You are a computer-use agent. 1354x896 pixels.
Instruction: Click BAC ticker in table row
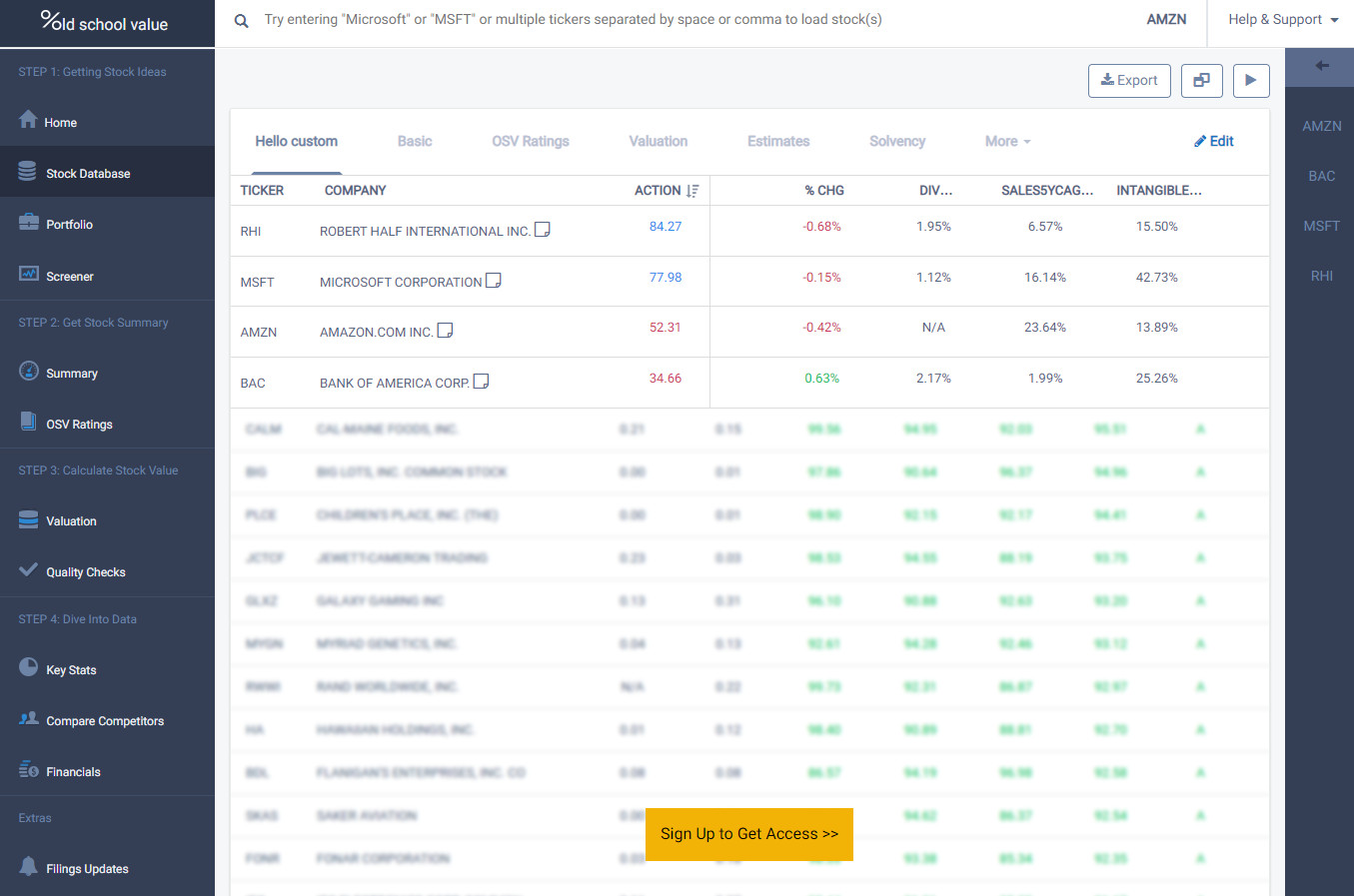[x=253, y=384]
